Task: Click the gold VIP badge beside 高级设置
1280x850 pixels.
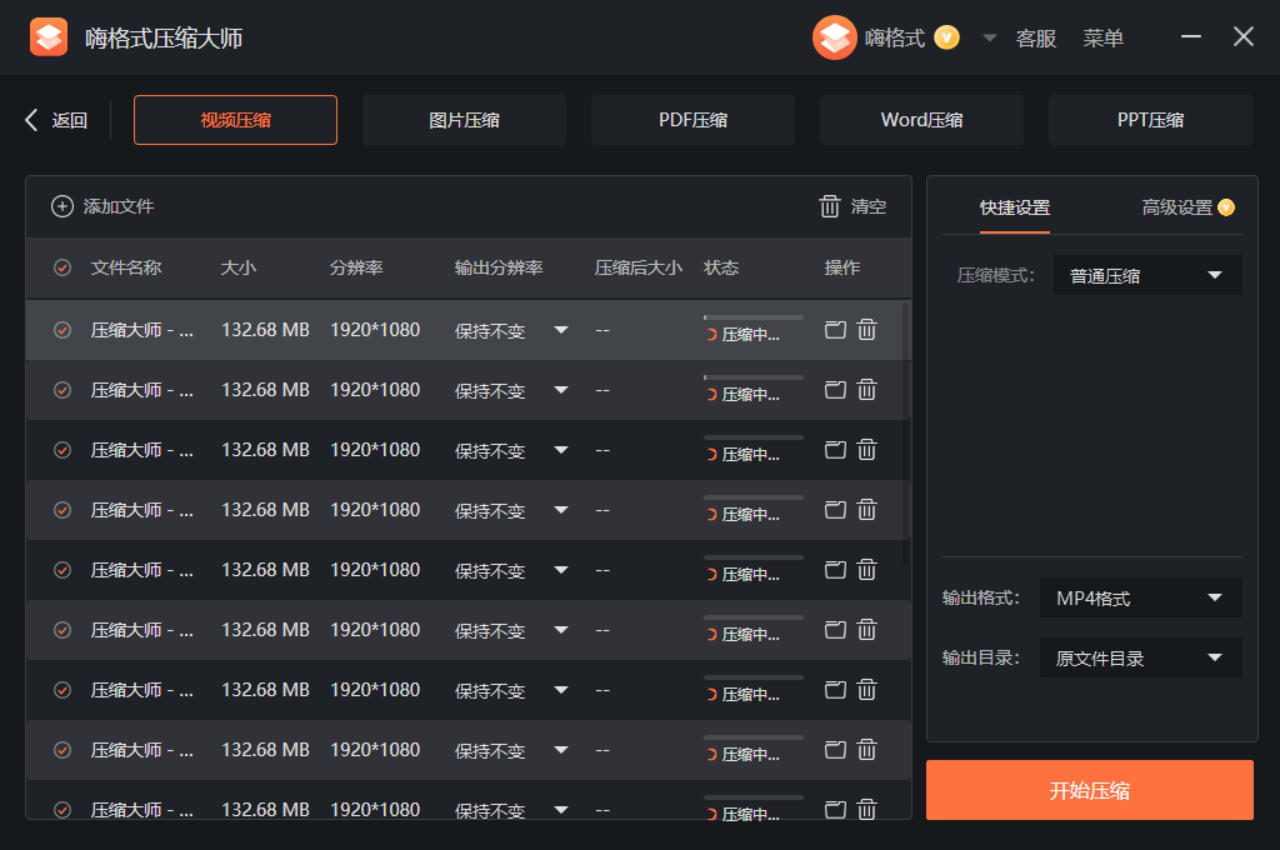Action: 1226,208
